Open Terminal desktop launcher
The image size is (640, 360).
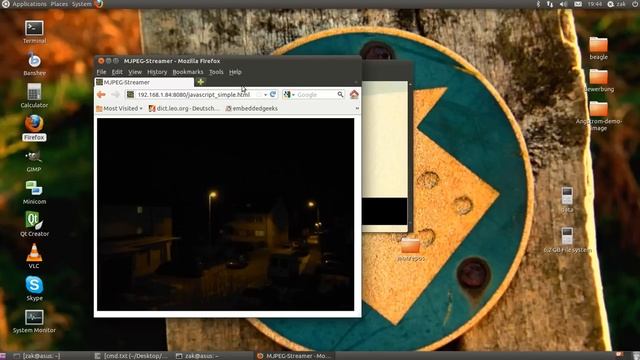34,28
